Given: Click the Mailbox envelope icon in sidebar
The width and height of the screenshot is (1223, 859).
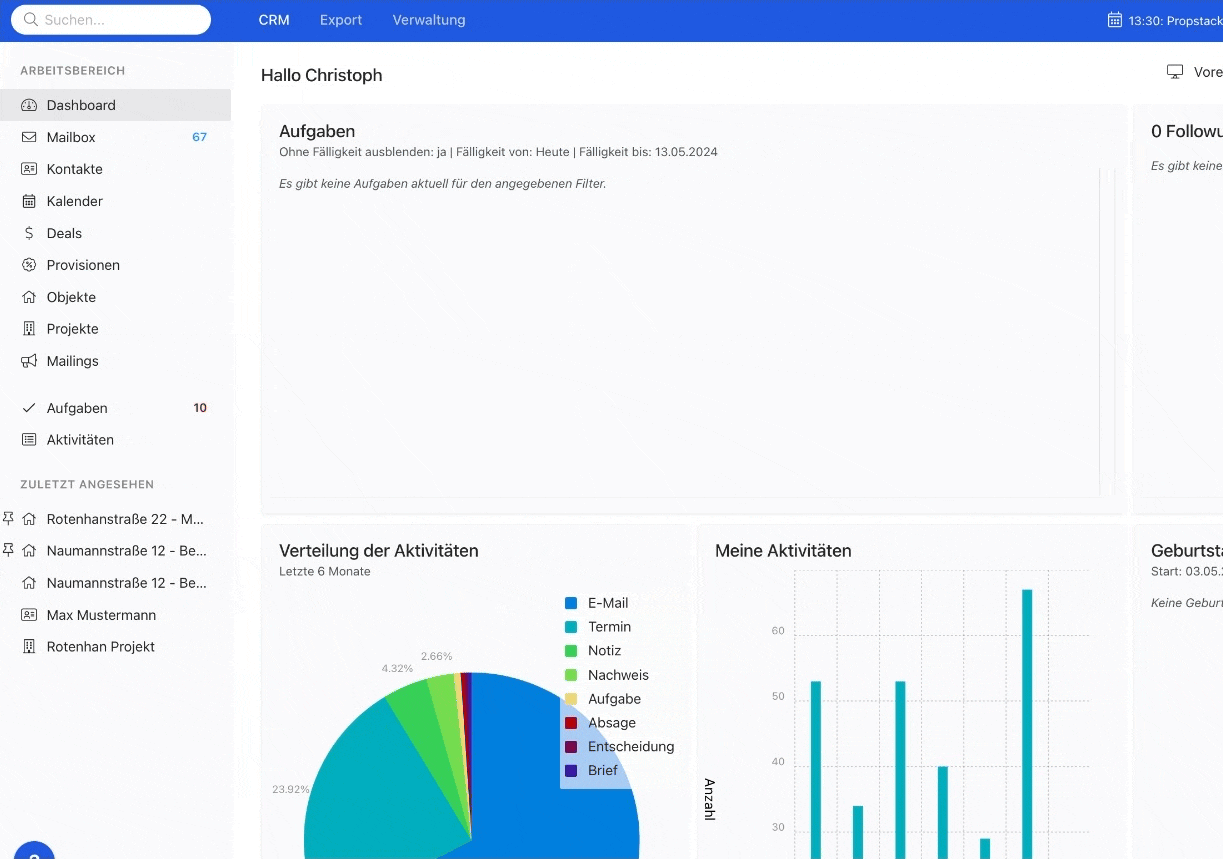Looking at the screenshot, I should [x=29, y=137].
